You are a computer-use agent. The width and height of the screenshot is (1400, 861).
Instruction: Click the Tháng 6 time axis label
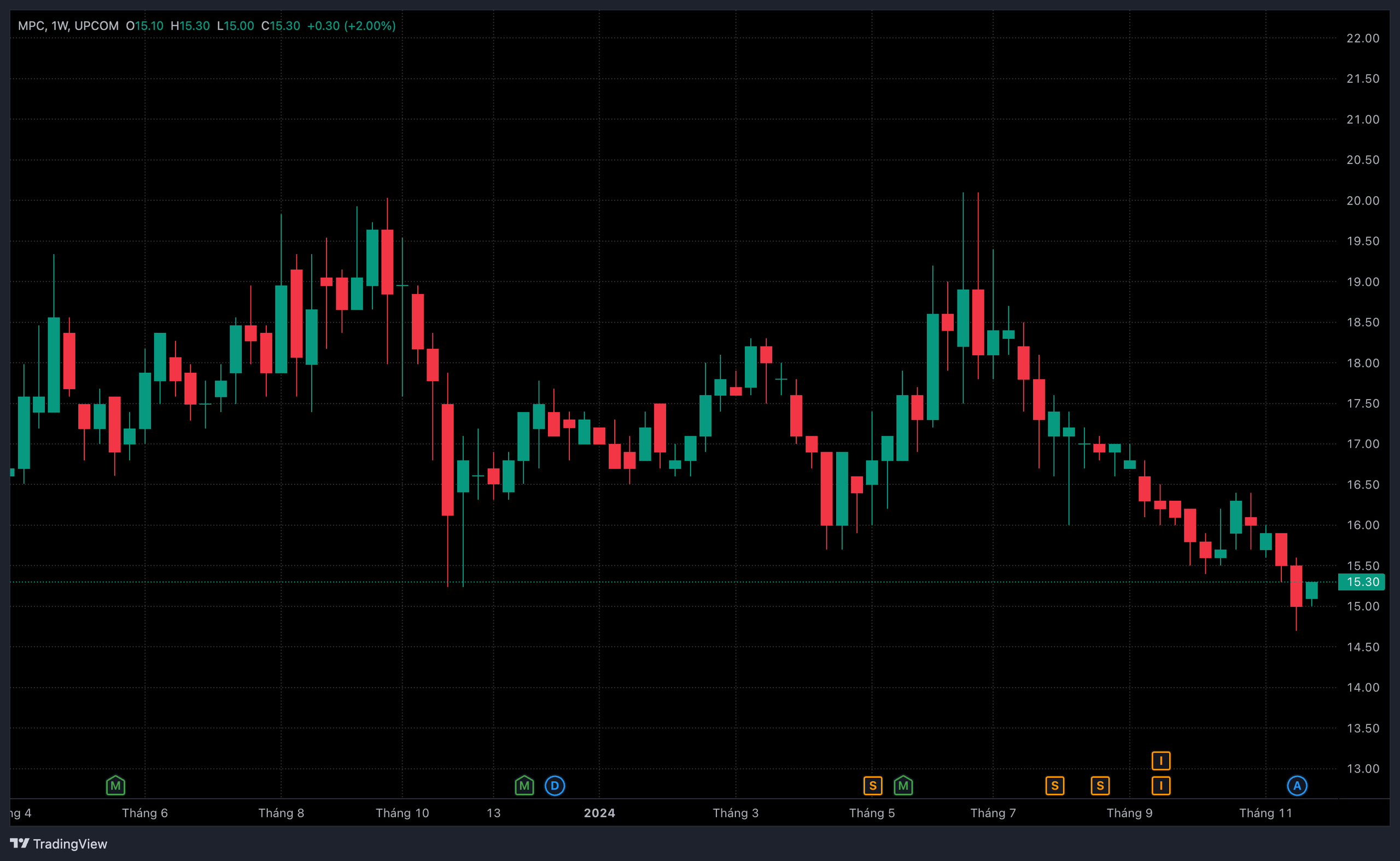click(145, 812)
